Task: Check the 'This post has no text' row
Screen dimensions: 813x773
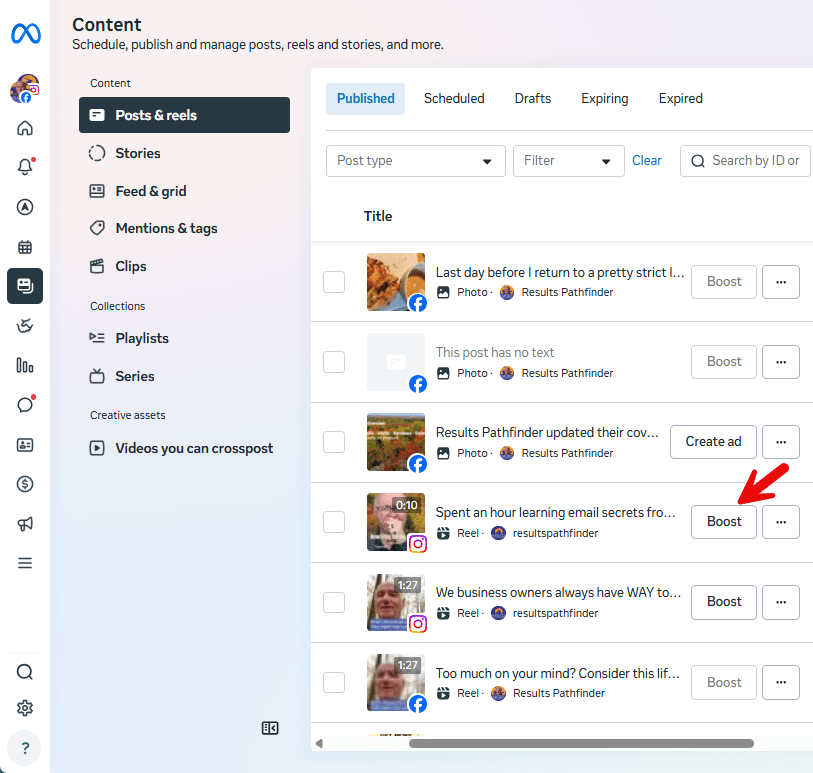Action: tap(334, 362)
